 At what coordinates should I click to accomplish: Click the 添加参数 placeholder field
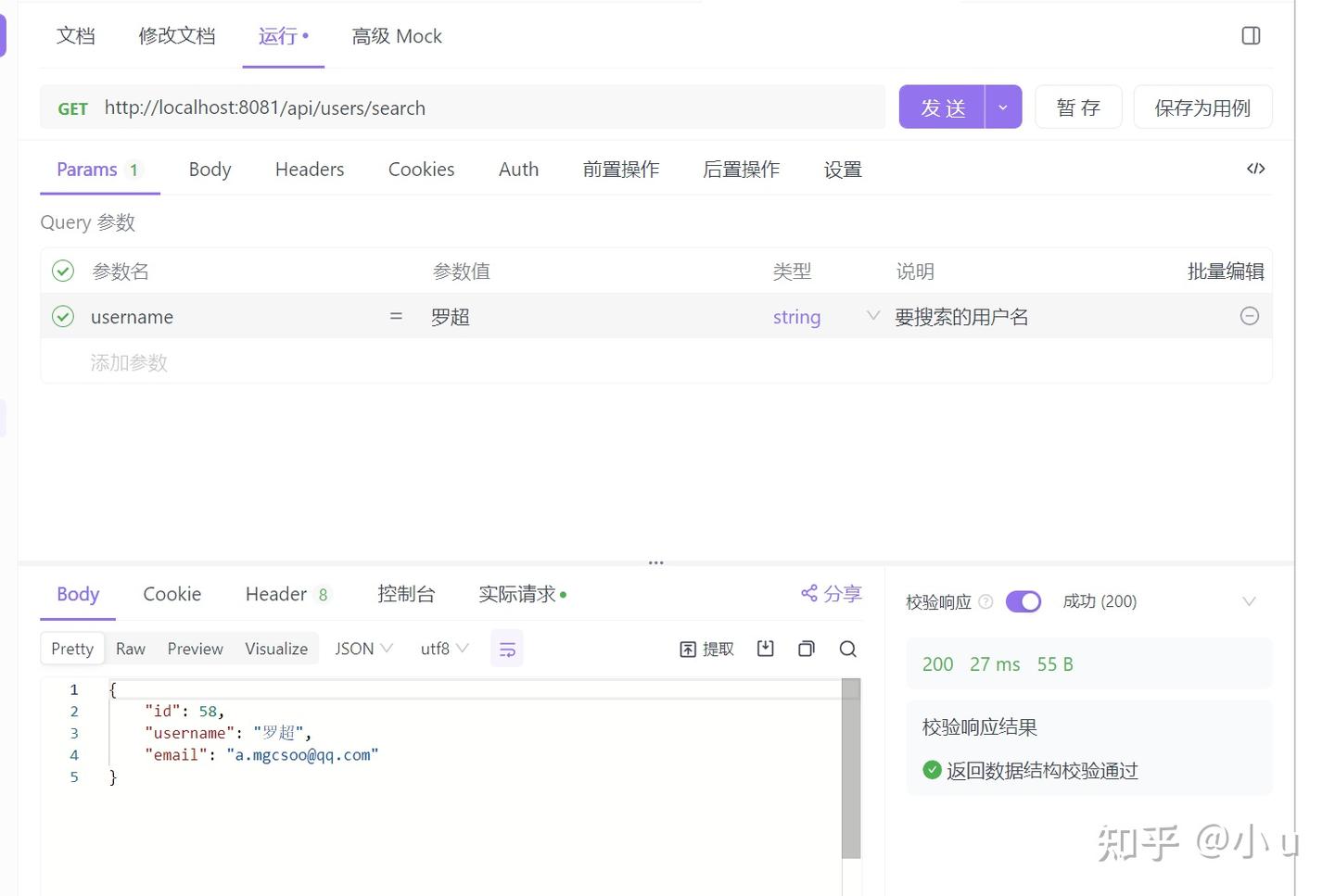pyautogui.click(x=129, y=362)
